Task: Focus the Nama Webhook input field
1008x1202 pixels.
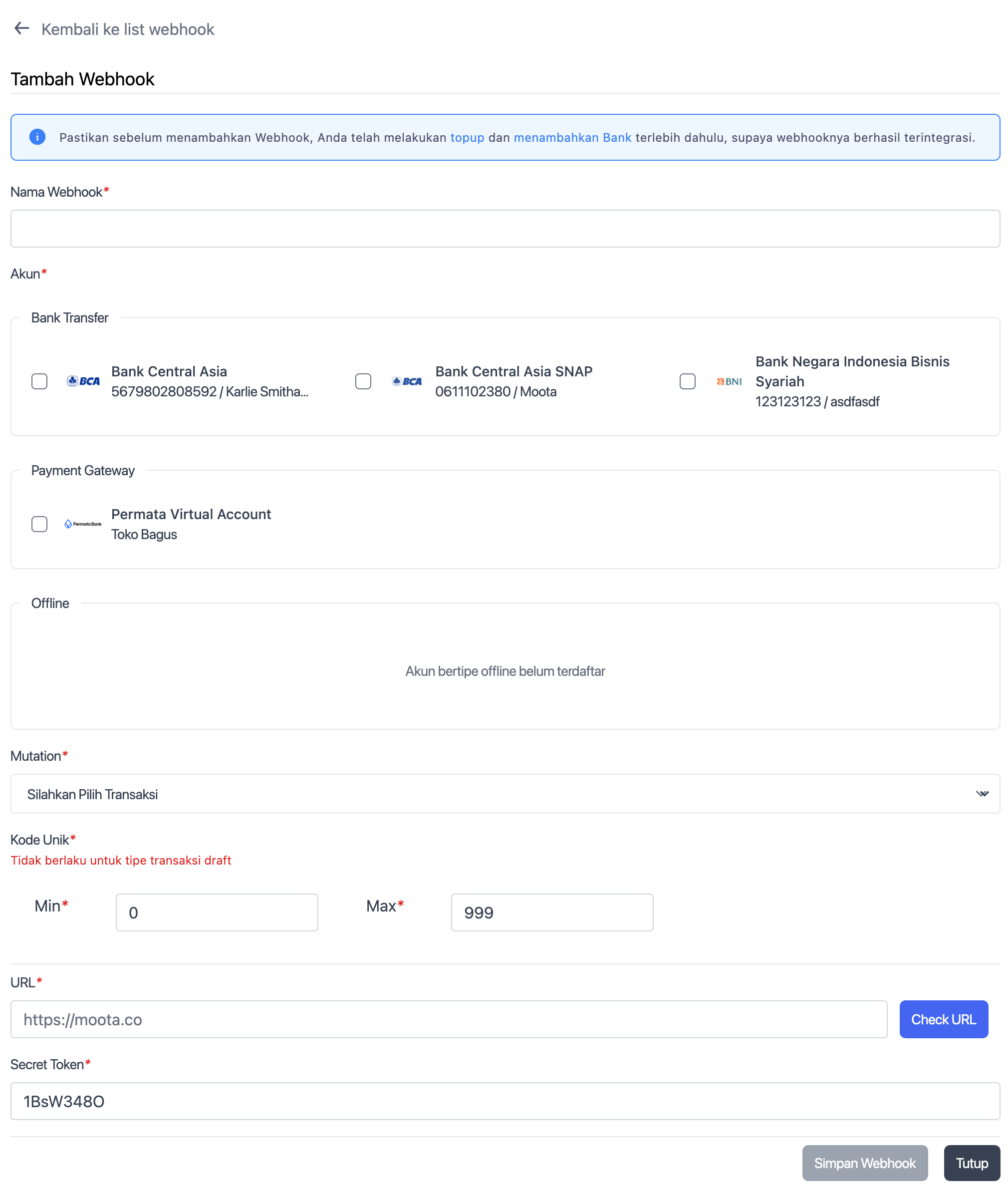Action: pos(504,229)
